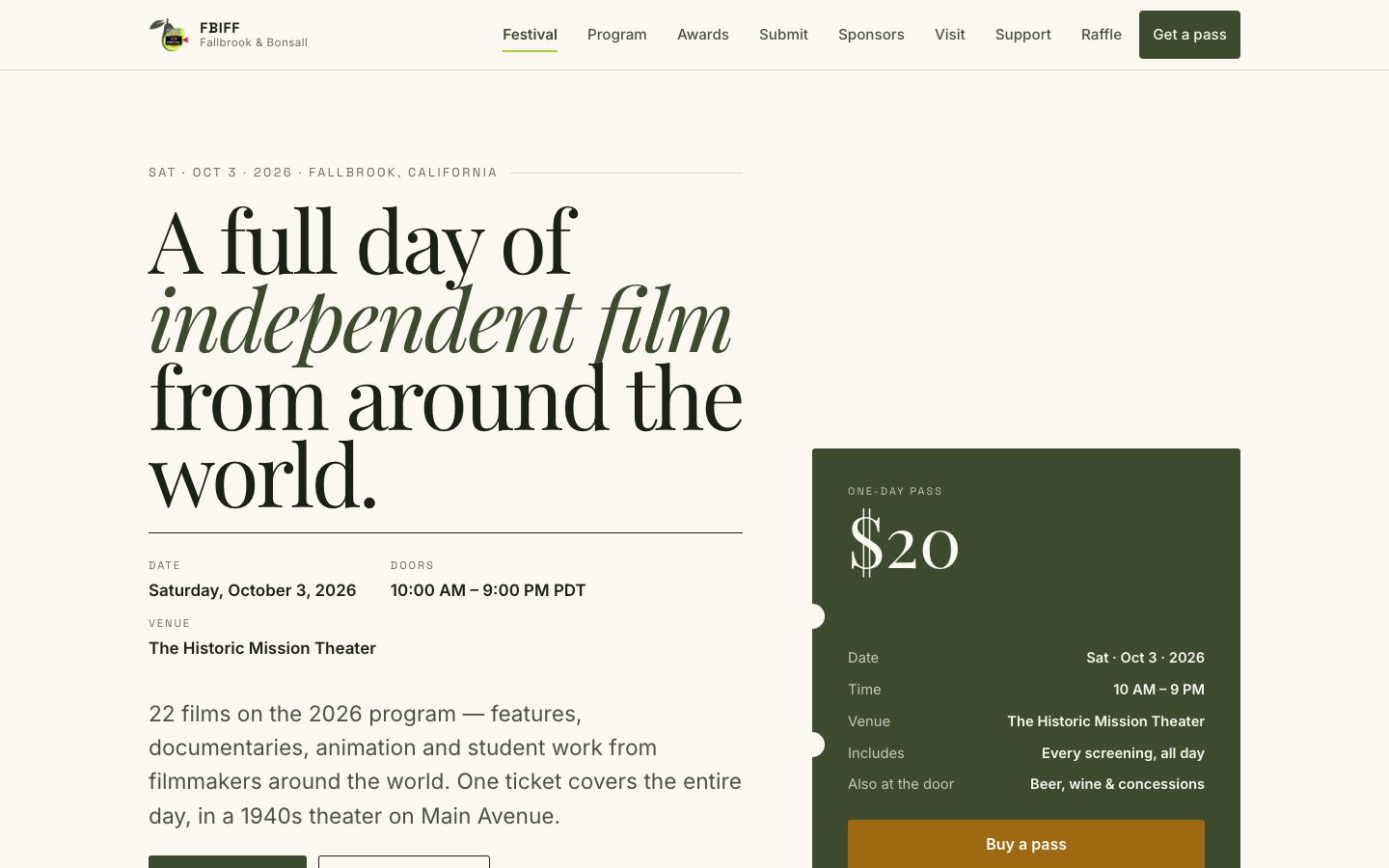The width and height of the screenshot is (1389, 868).
Task: Click the doors time '10:00 AM – 9:00 PM PDT'
Action: pos(488,590)
